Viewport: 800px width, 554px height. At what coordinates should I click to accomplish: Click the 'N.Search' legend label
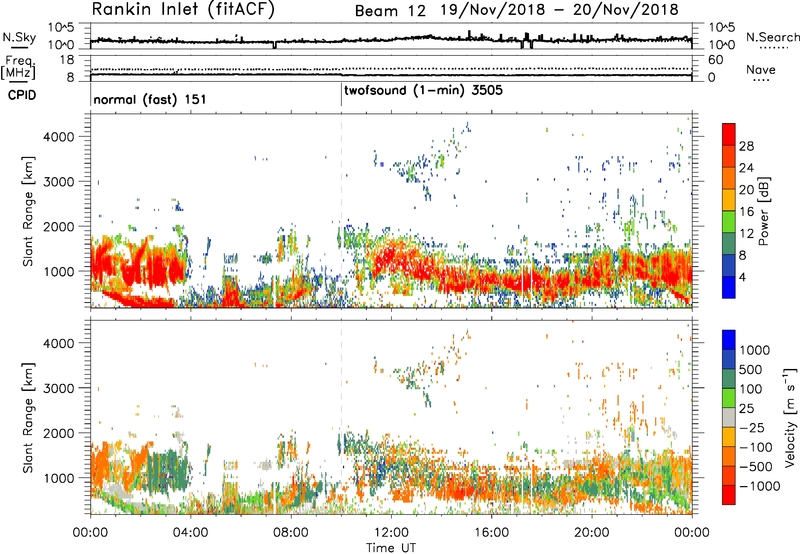[772, 37]
